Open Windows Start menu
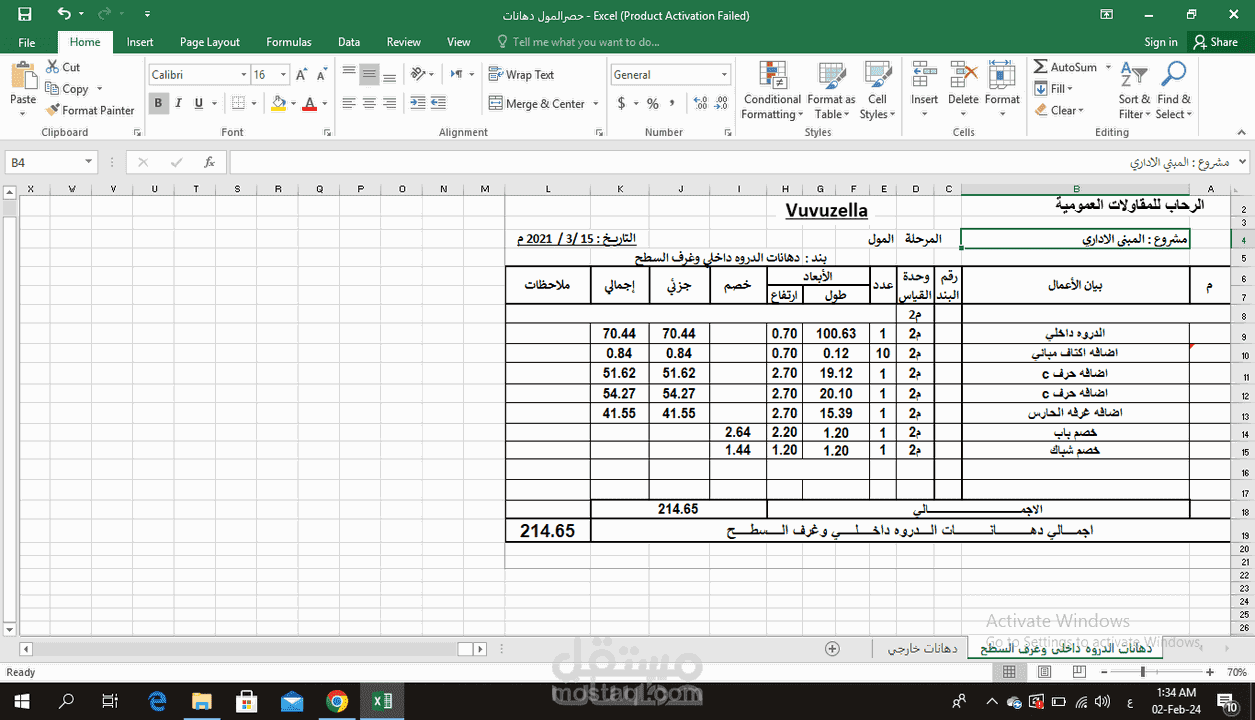Viewport: 1255px width, 720px height. click(x=20, y=701)
